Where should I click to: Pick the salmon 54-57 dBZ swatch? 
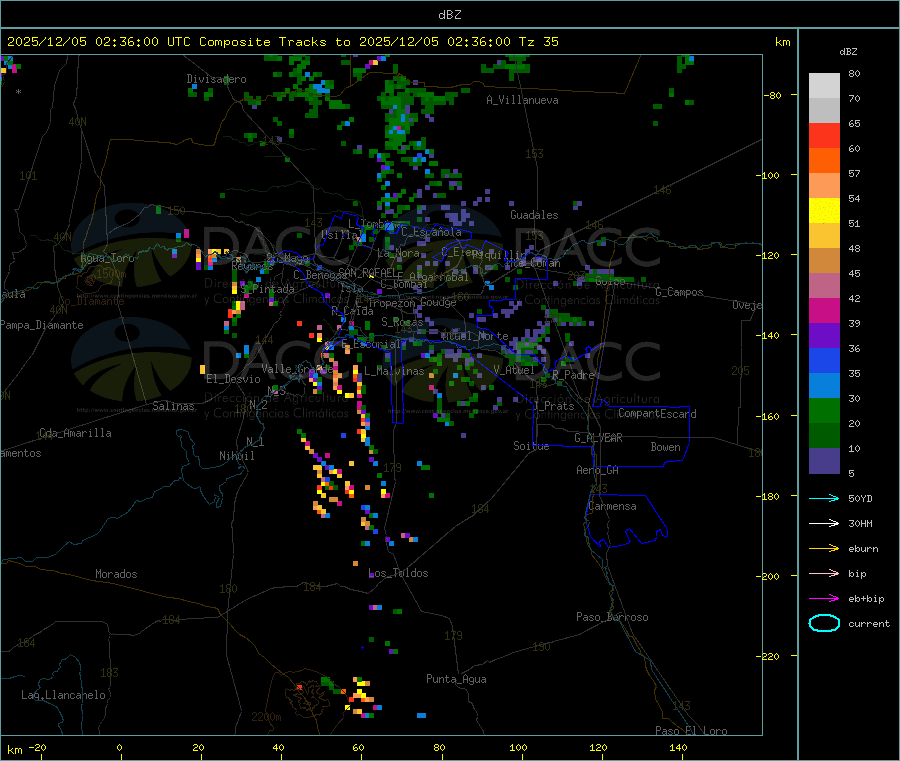[x=824, y=185]
